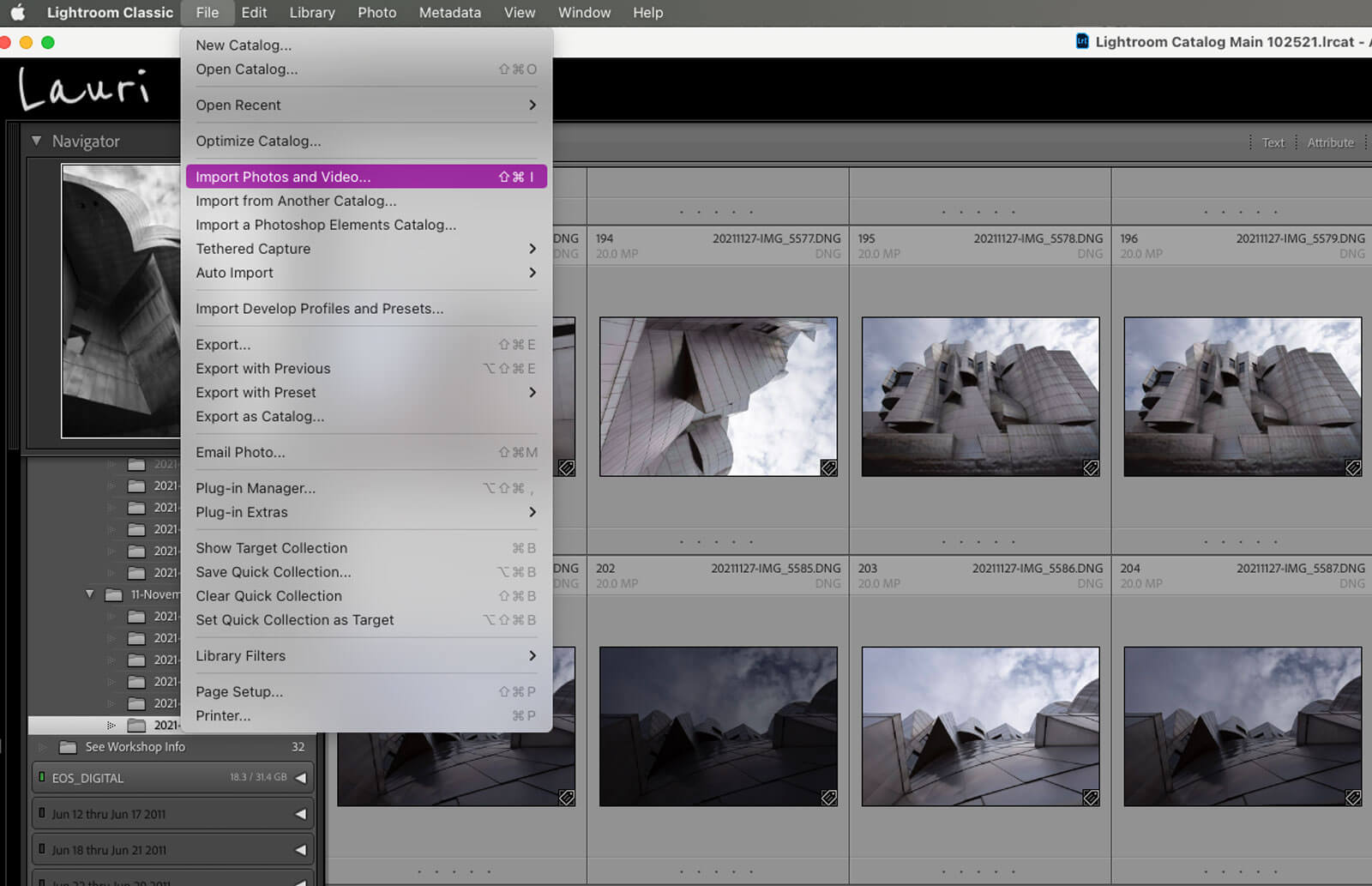This screenshot has height=886, width=1372.
Task: Collapse the 11-November folder tree
Action: [x=89, y=594]
